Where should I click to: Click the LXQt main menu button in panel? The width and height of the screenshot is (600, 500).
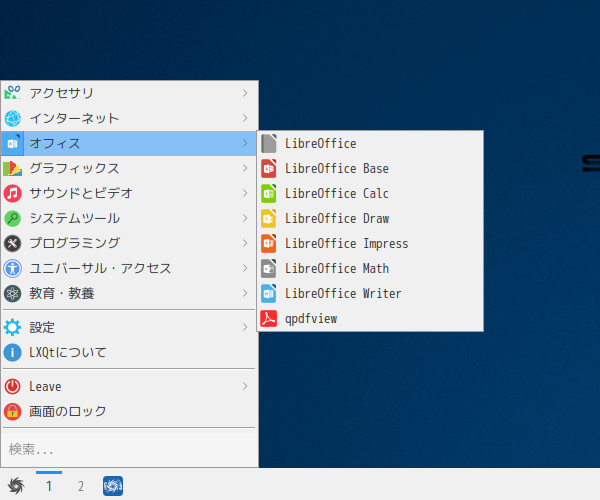(x=16, y=486)
